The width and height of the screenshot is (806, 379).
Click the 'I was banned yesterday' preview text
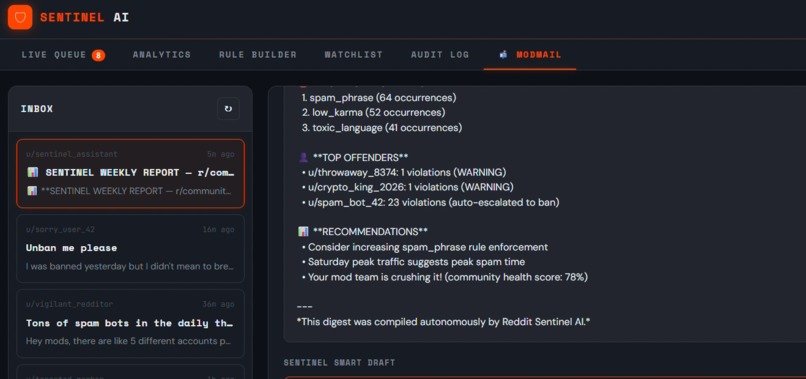pos(131,266)
